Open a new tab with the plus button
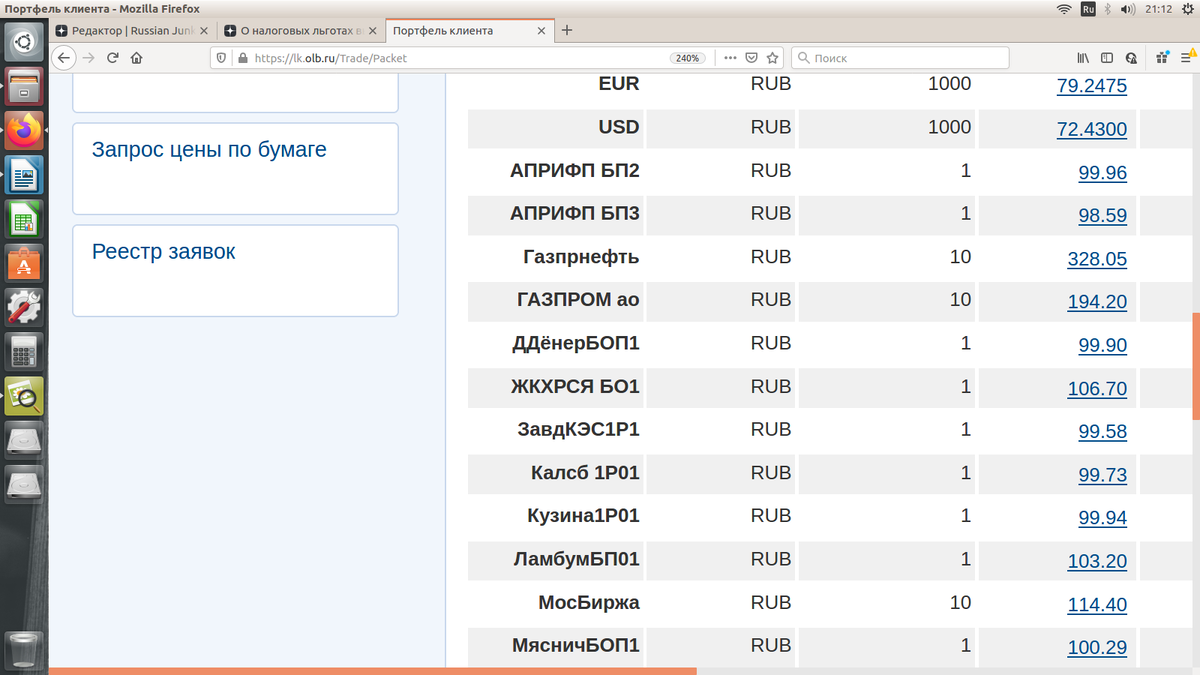This screenshot has width=1200, height=675. pos(567,30)
